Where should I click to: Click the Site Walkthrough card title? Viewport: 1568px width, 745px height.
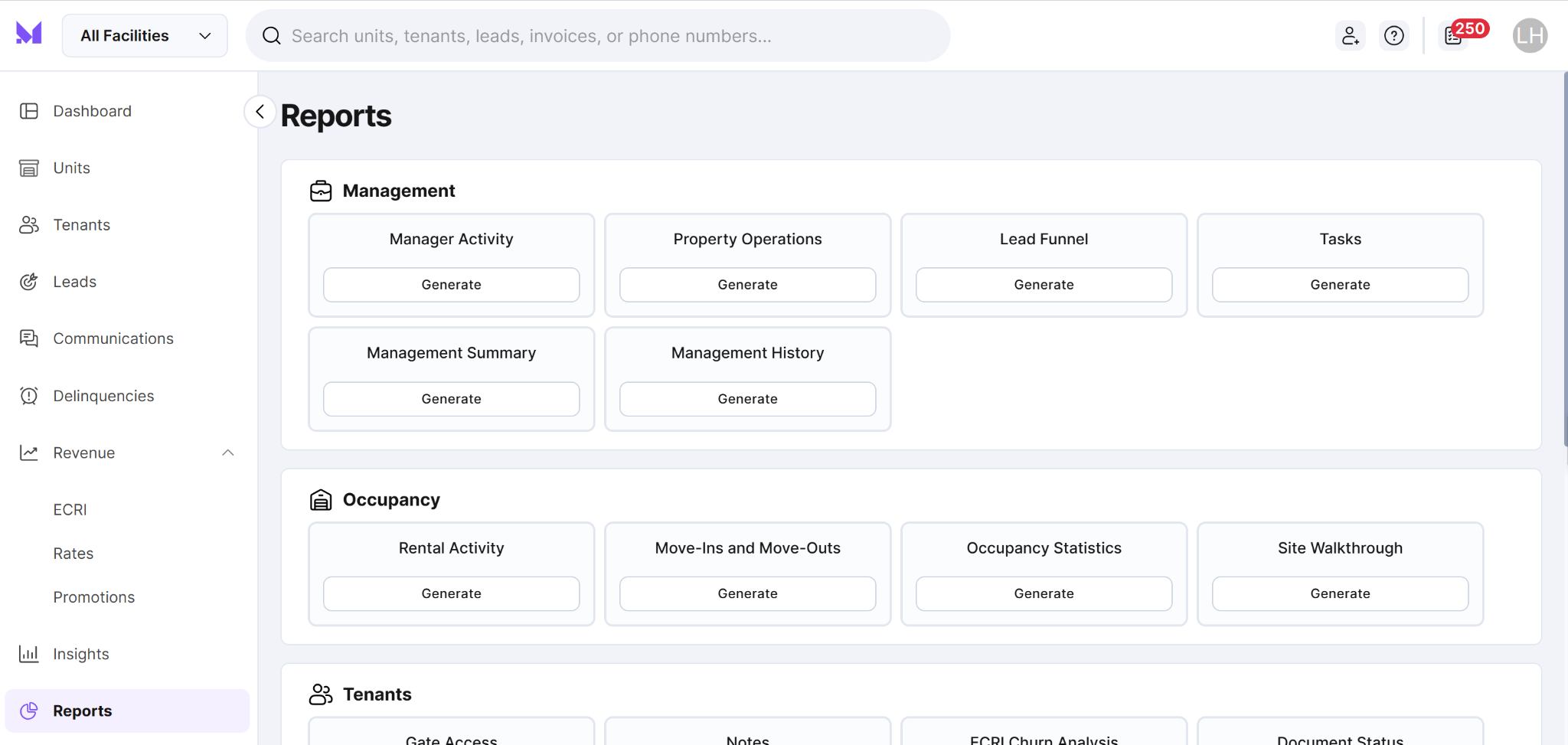click(x=1341, y=548)
